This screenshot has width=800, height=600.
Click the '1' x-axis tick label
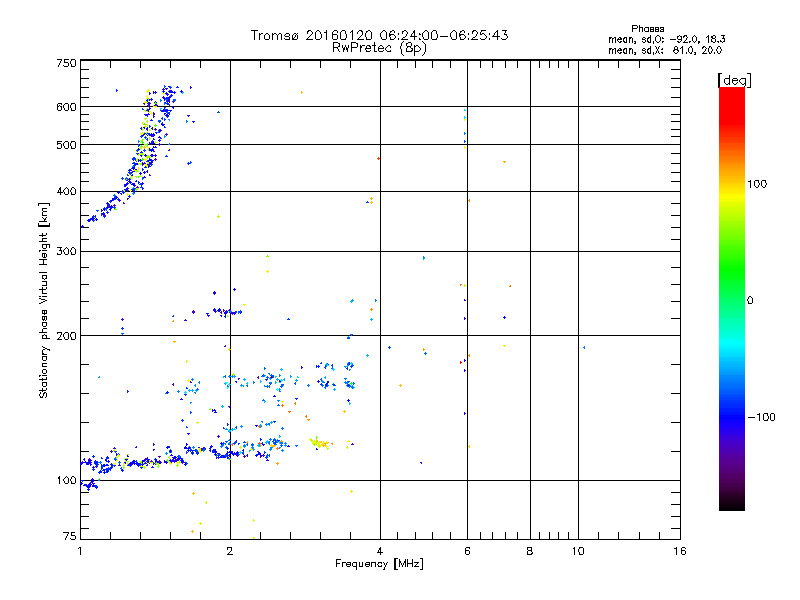tap(80, 551)
